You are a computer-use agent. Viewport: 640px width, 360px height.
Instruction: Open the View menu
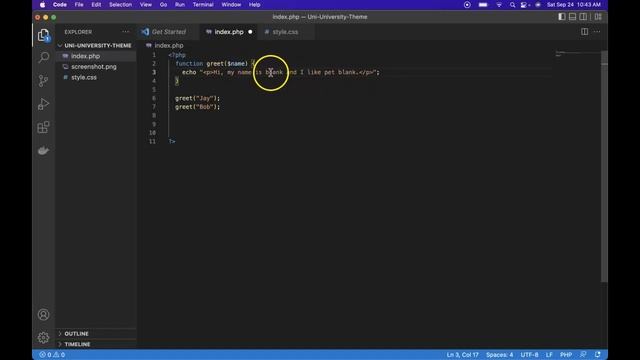tap(146, 5)
